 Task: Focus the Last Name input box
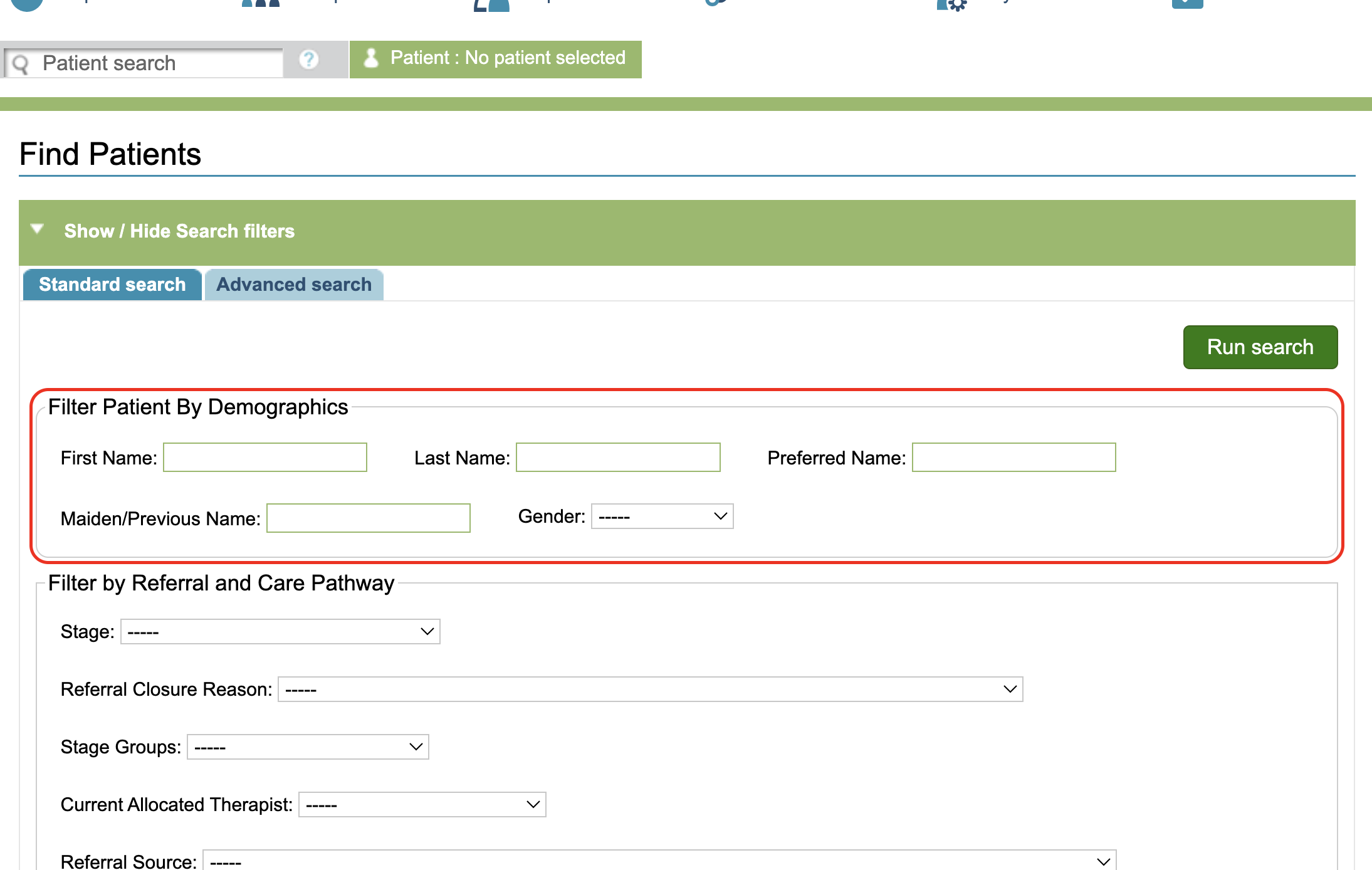coord(618,458)
